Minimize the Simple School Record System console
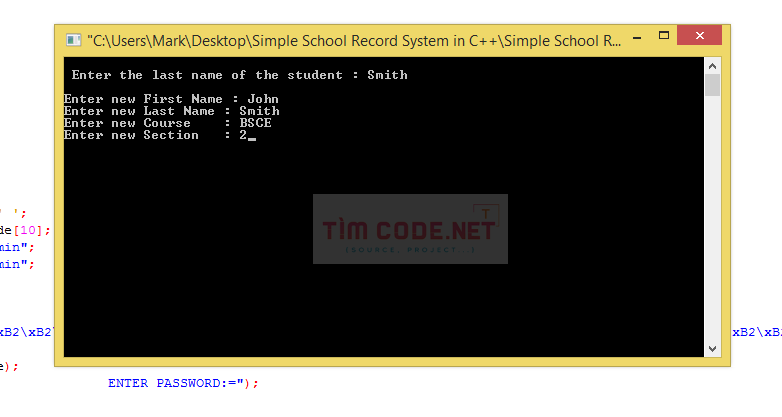The image size is (782, 417). coord(637,36)
